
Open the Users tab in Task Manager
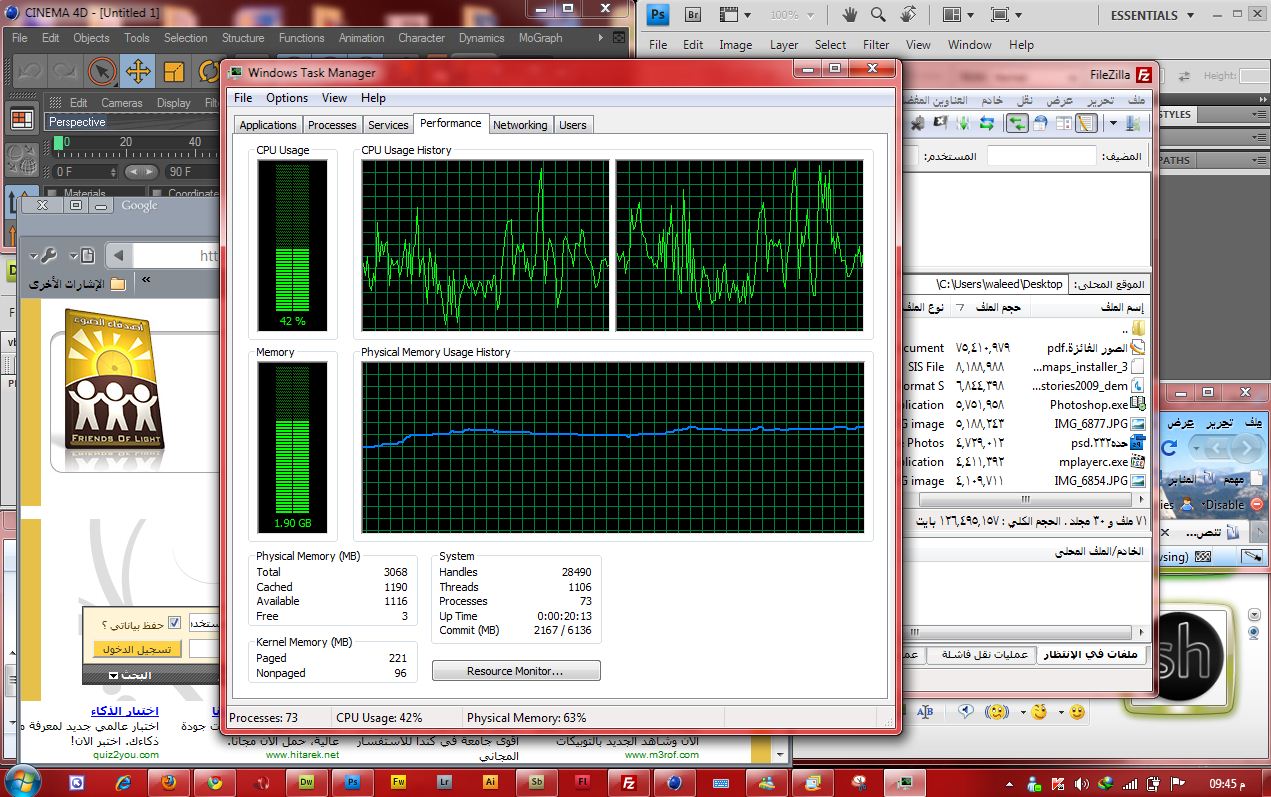[573, 125]
